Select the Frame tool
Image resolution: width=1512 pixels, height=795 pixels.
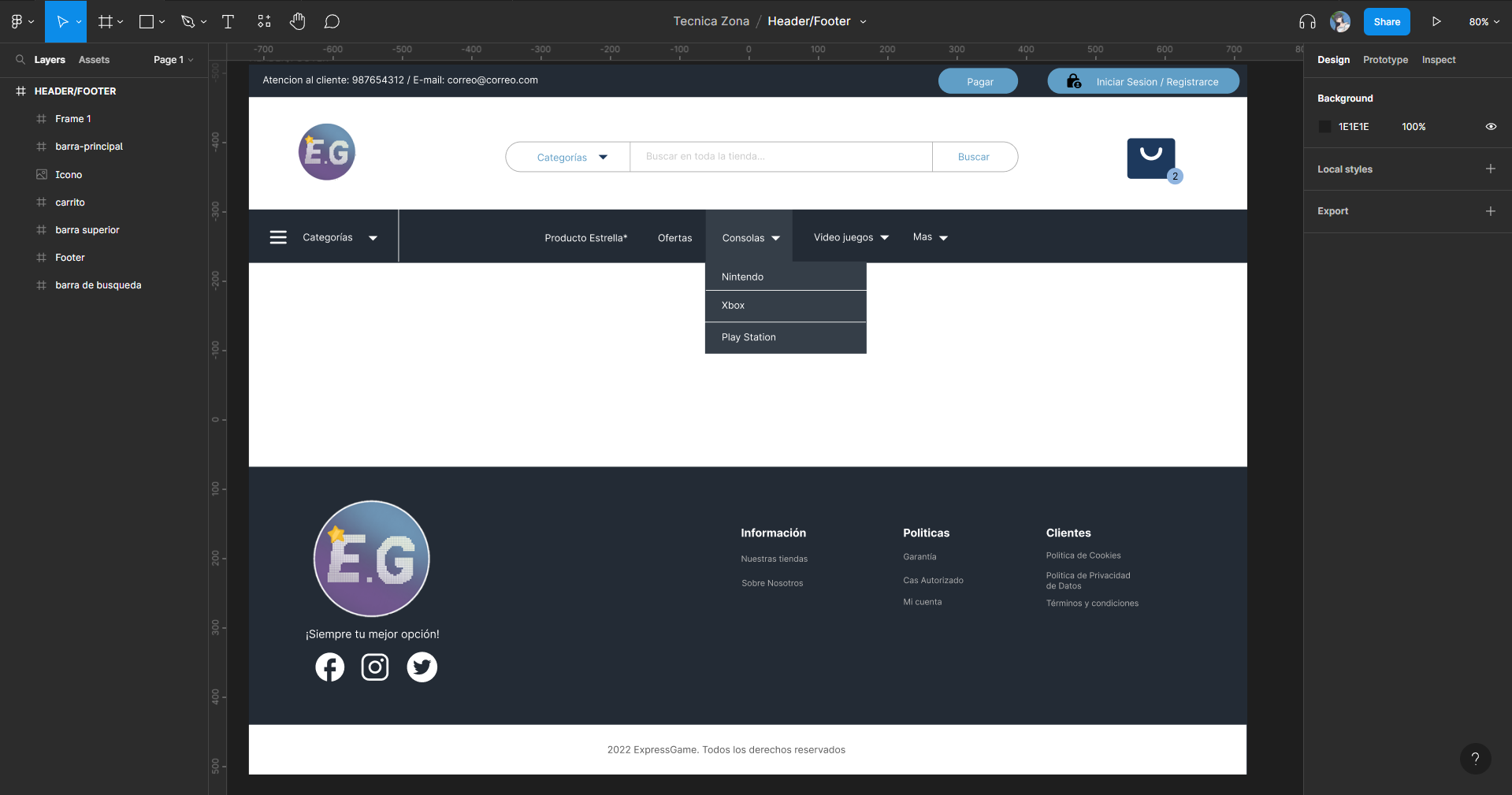click(105, 21)
